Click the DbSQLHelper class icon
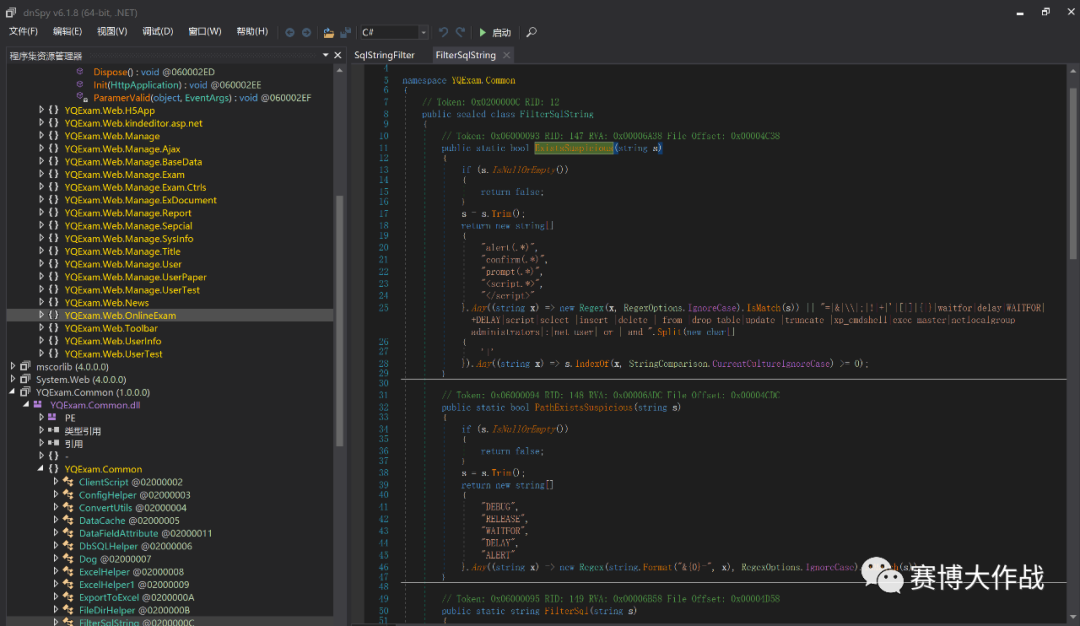The height and width of the screenshot is (626, 1080). (x=68, y=547)
